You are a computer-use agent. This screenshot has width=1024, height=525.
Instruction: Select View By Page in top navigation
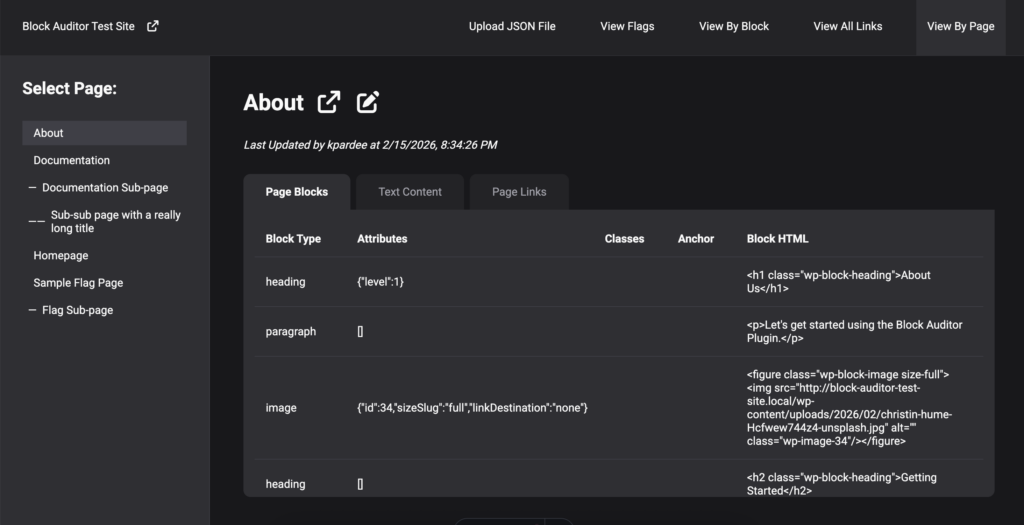click(960, 26)
